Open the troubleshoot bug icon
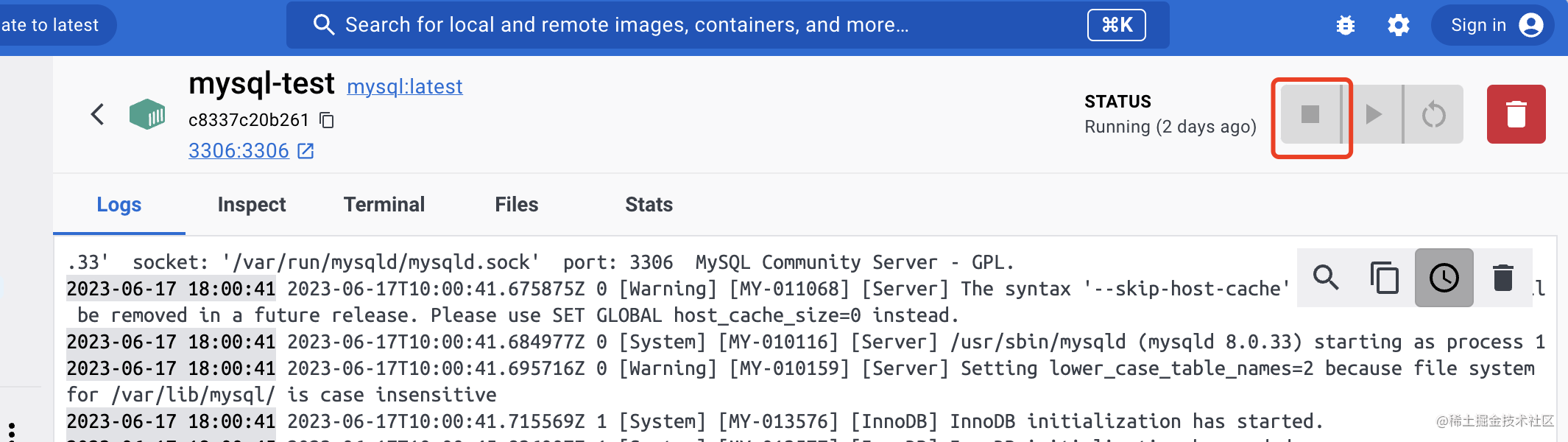The width and height of the screenshot is (1568, 442). [1346, 25]
